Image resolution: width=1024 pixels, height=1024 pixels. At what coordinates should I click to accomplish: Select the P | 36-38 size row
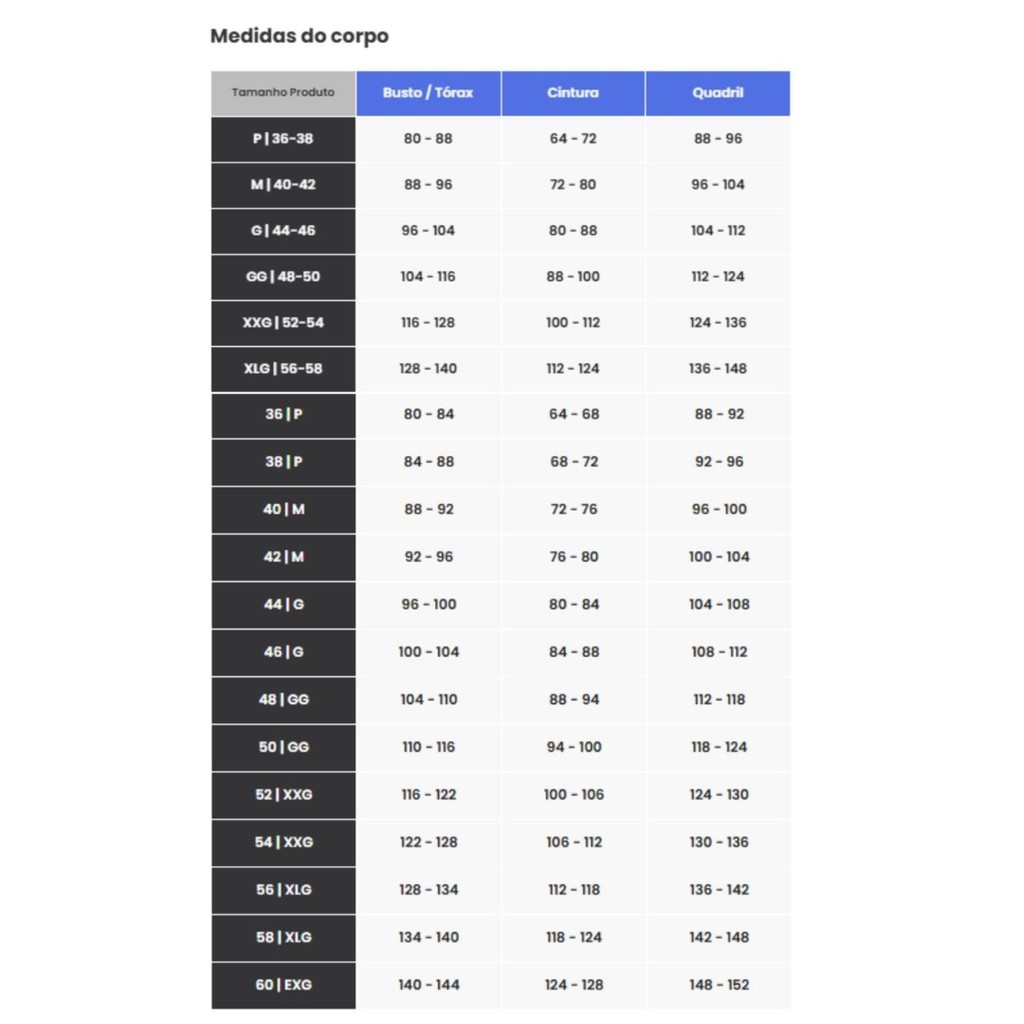pyautogui.click(x=283, y=139)
